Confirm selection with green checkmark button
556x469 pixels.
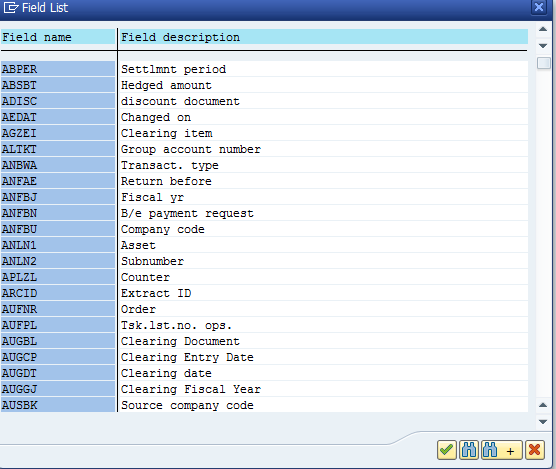tap(446, 450)
